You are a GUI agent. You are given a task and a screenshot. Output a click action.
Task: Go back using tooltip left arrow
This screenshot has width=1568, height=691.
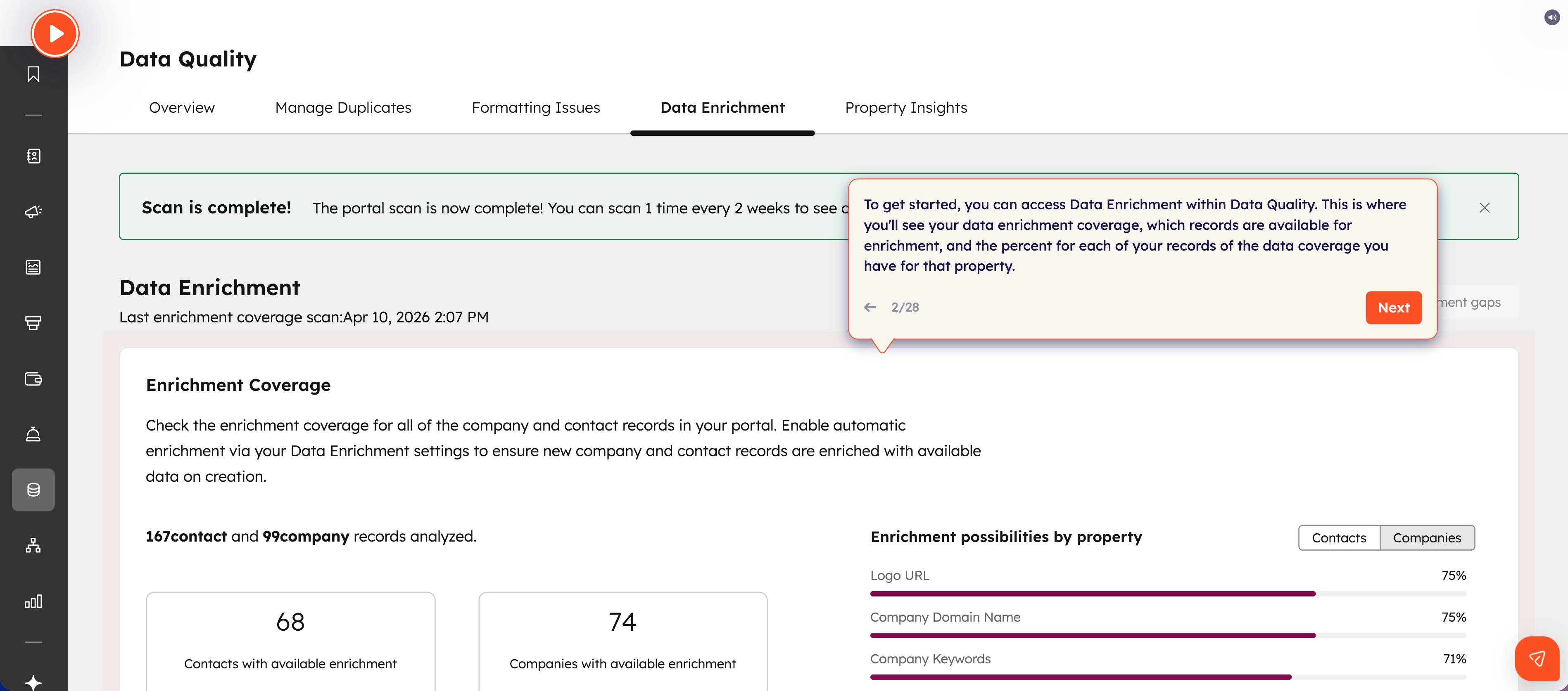pyautogui.click(x=870, y=308)
